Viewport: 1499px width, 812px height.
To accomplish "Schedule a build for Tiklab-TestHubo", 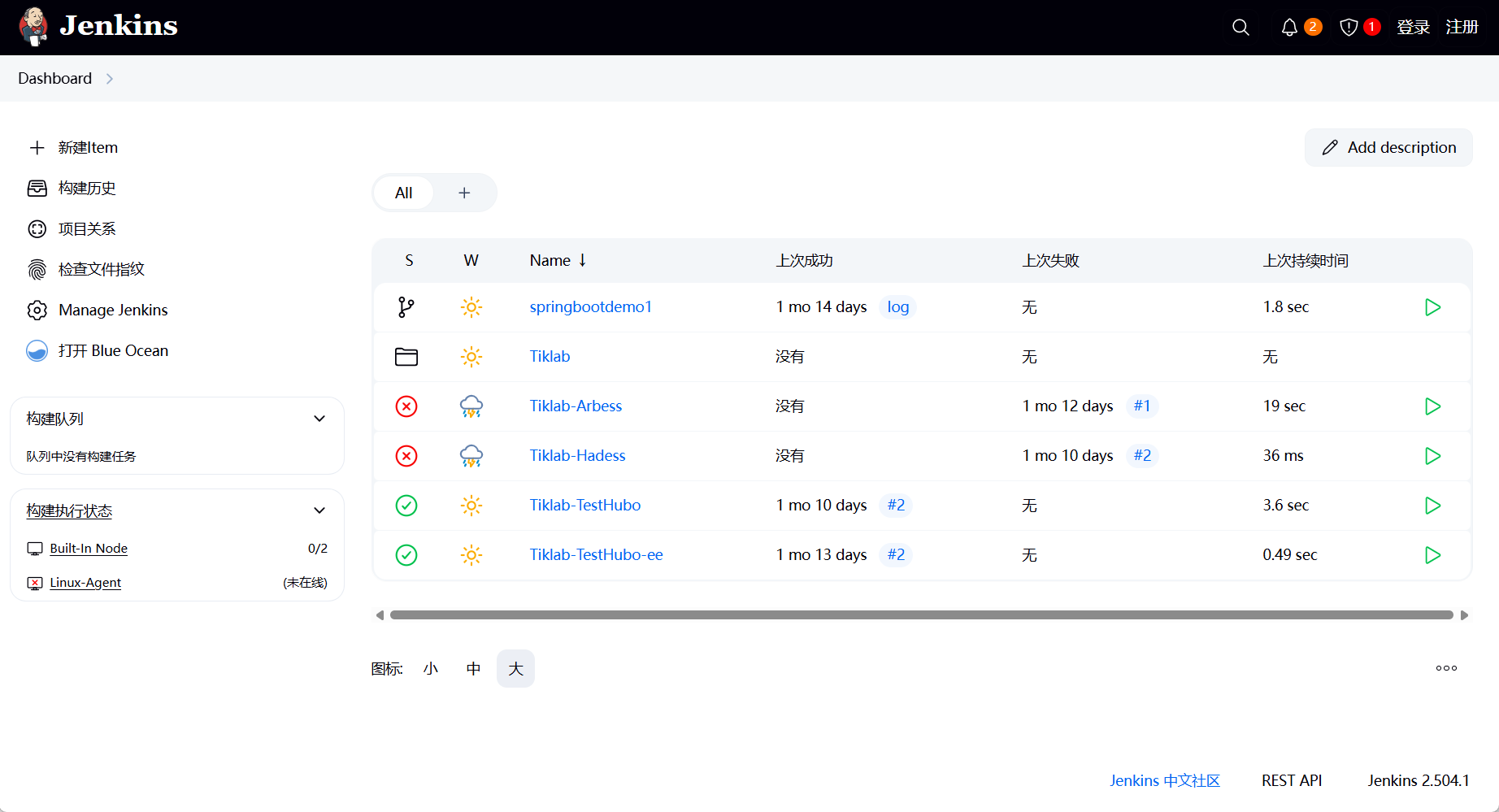I will coord(1433,506).
